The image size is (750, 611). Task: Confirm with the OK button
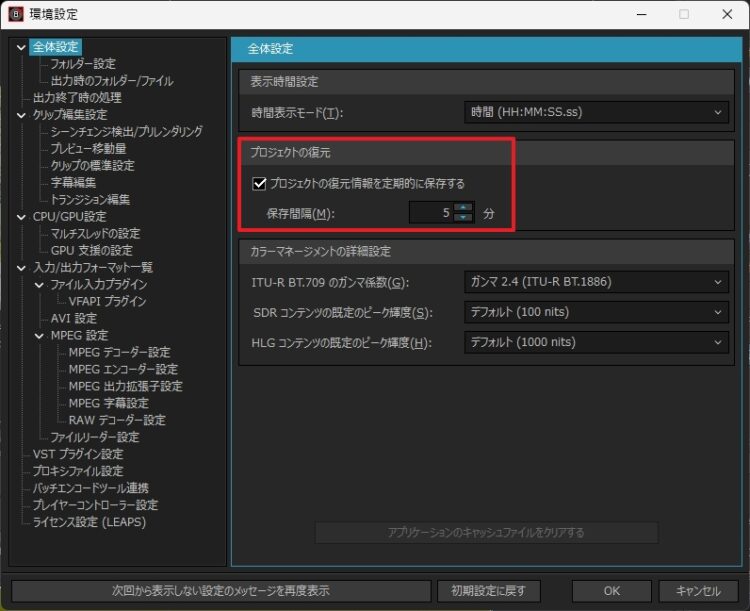pos(612,591)
